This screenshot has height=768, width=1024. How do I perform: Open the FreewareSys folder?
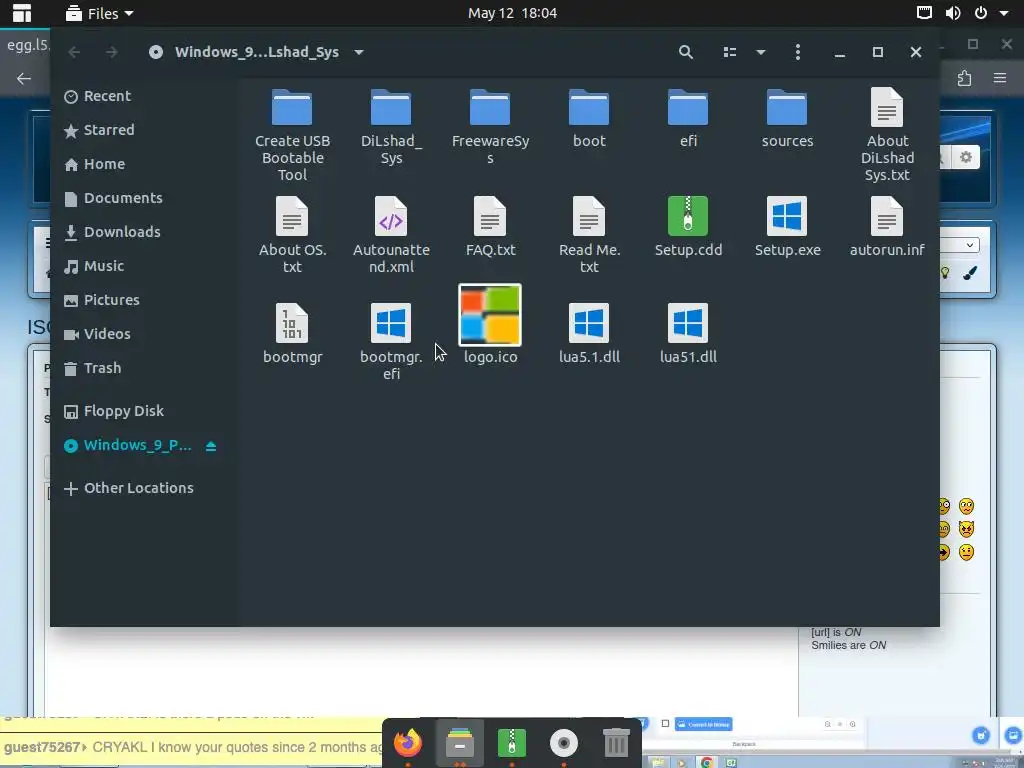tap(490, 126)
